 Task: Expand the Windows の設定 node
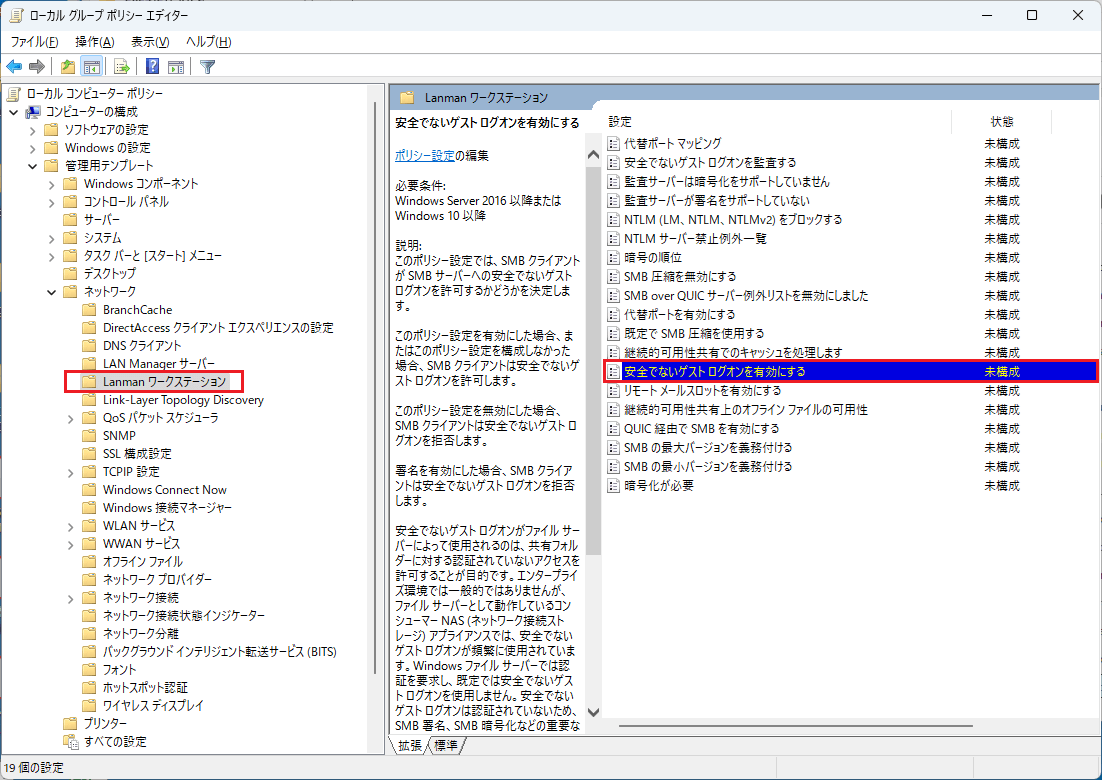(x=32, y=148)
